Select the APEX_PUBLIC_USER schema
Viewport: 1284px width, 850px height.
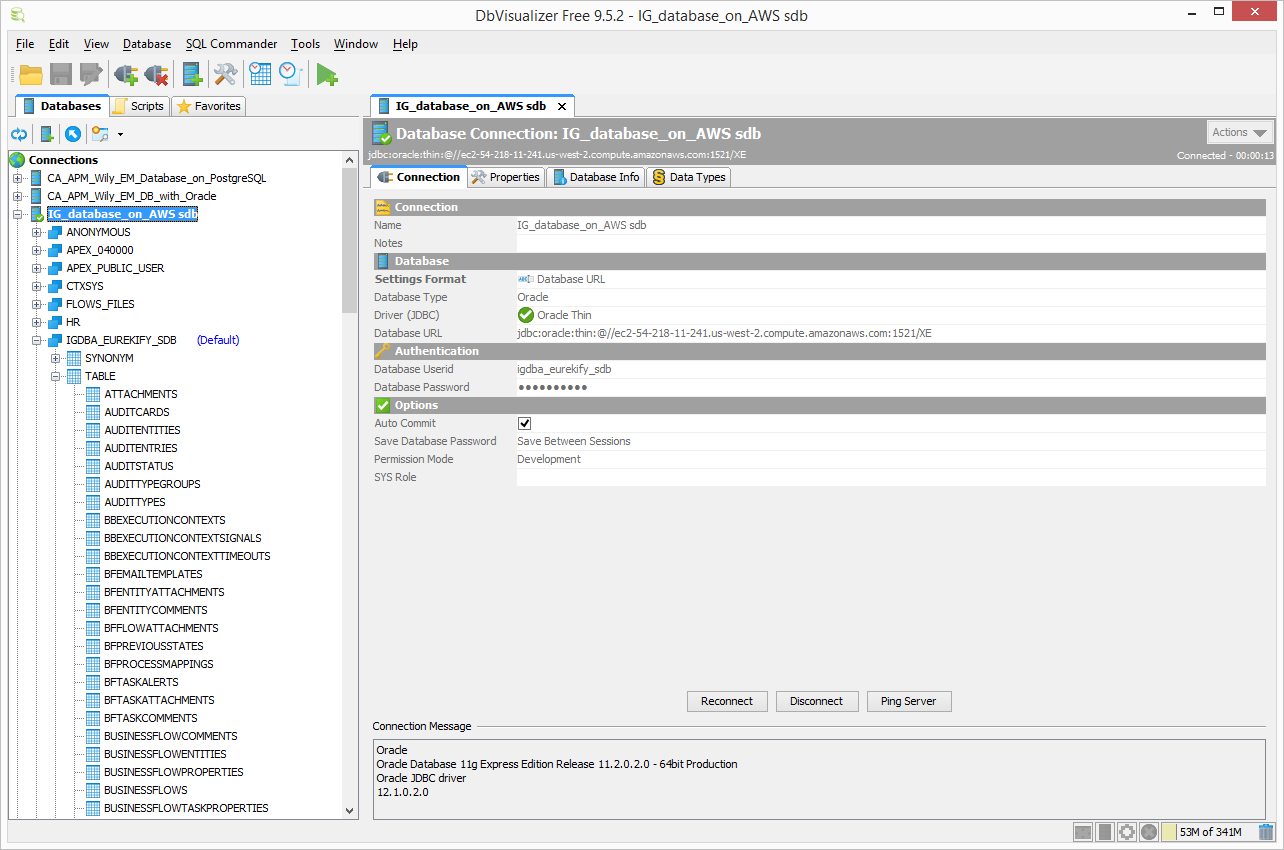pyautogui.click(x=115, y=268)
